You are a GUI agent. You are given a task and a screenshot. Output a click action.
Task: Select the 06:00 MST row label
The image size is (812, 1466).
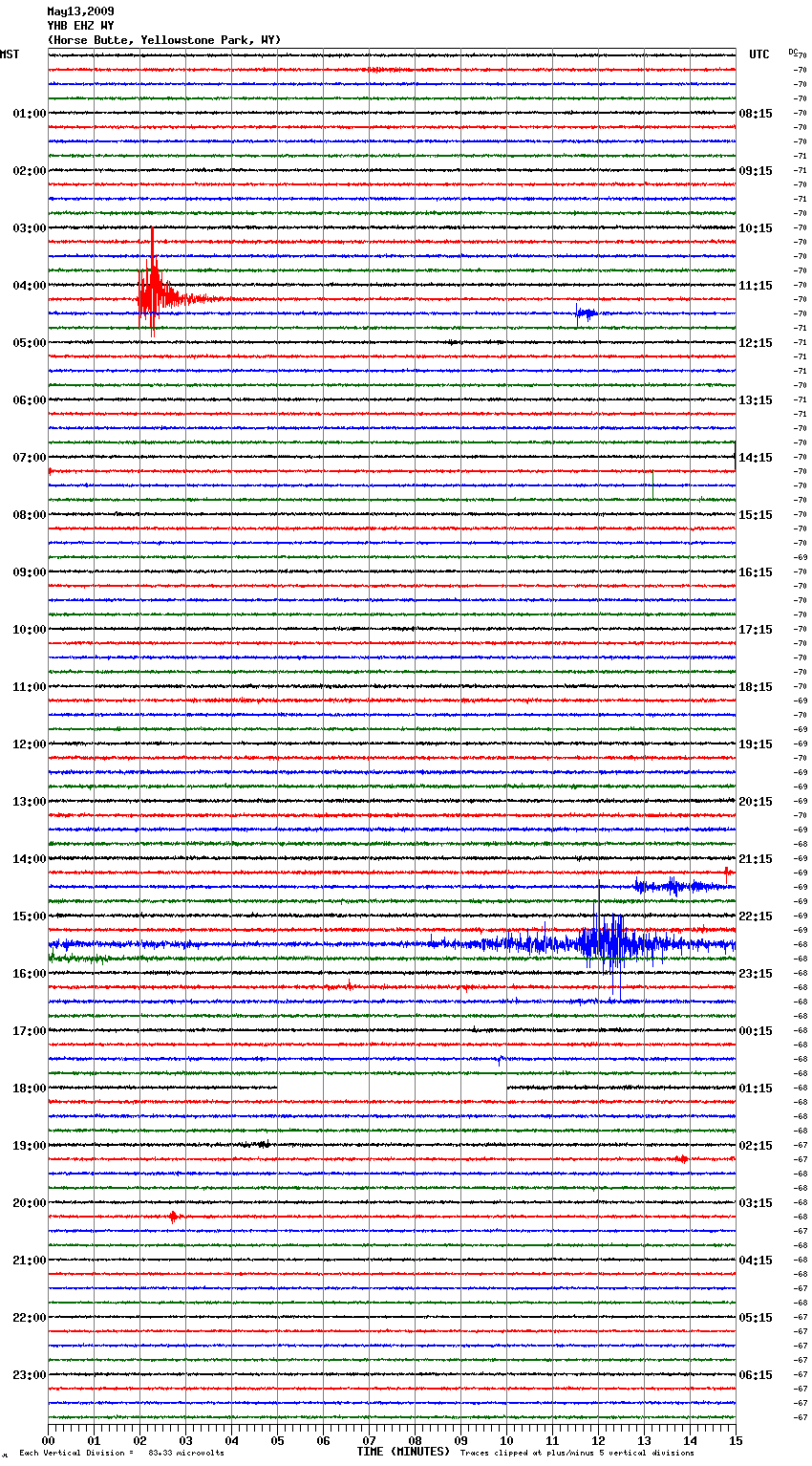click(x=29, y=400)
